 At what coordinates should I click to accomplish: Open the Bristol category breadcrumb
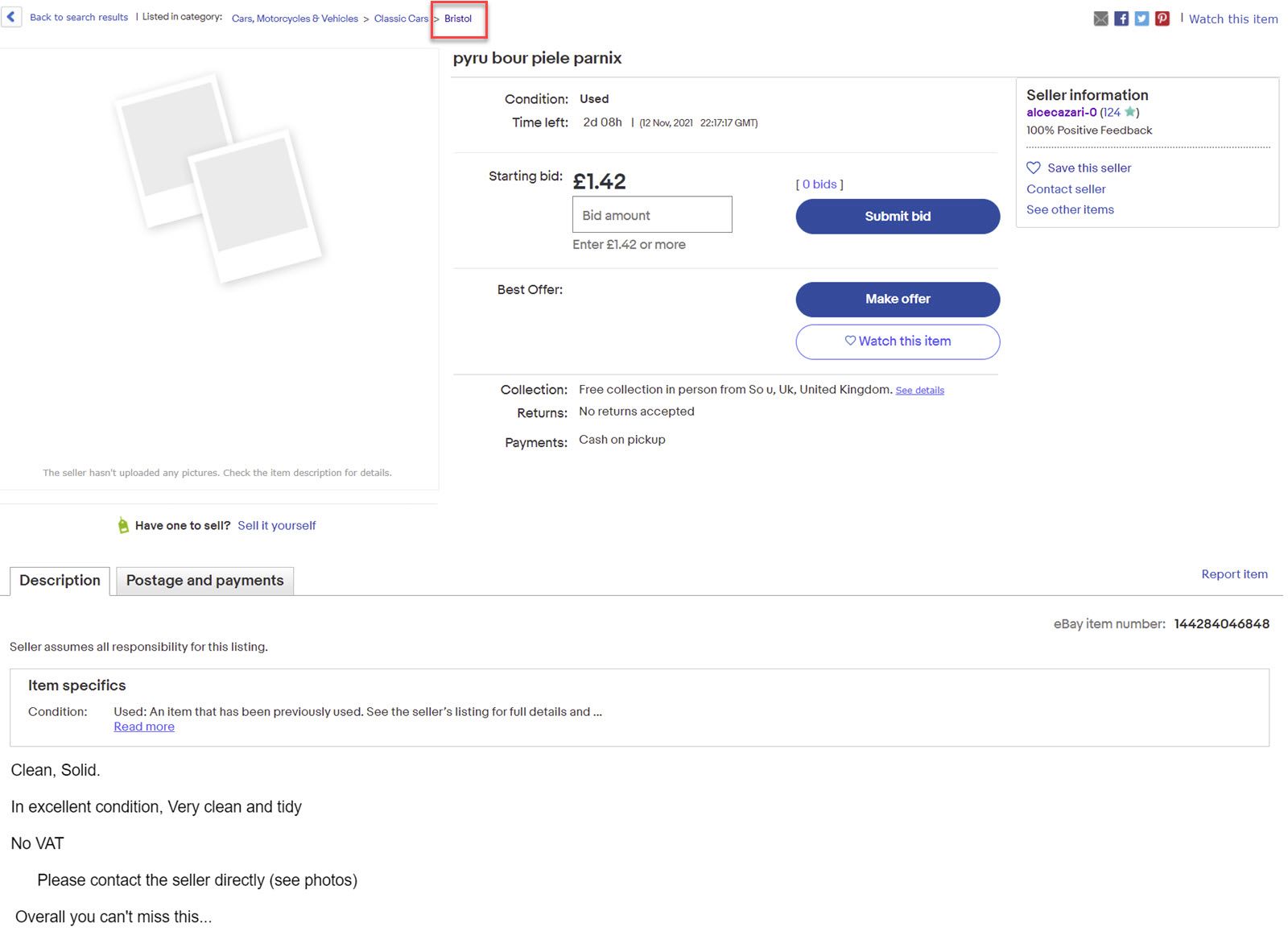458,19
